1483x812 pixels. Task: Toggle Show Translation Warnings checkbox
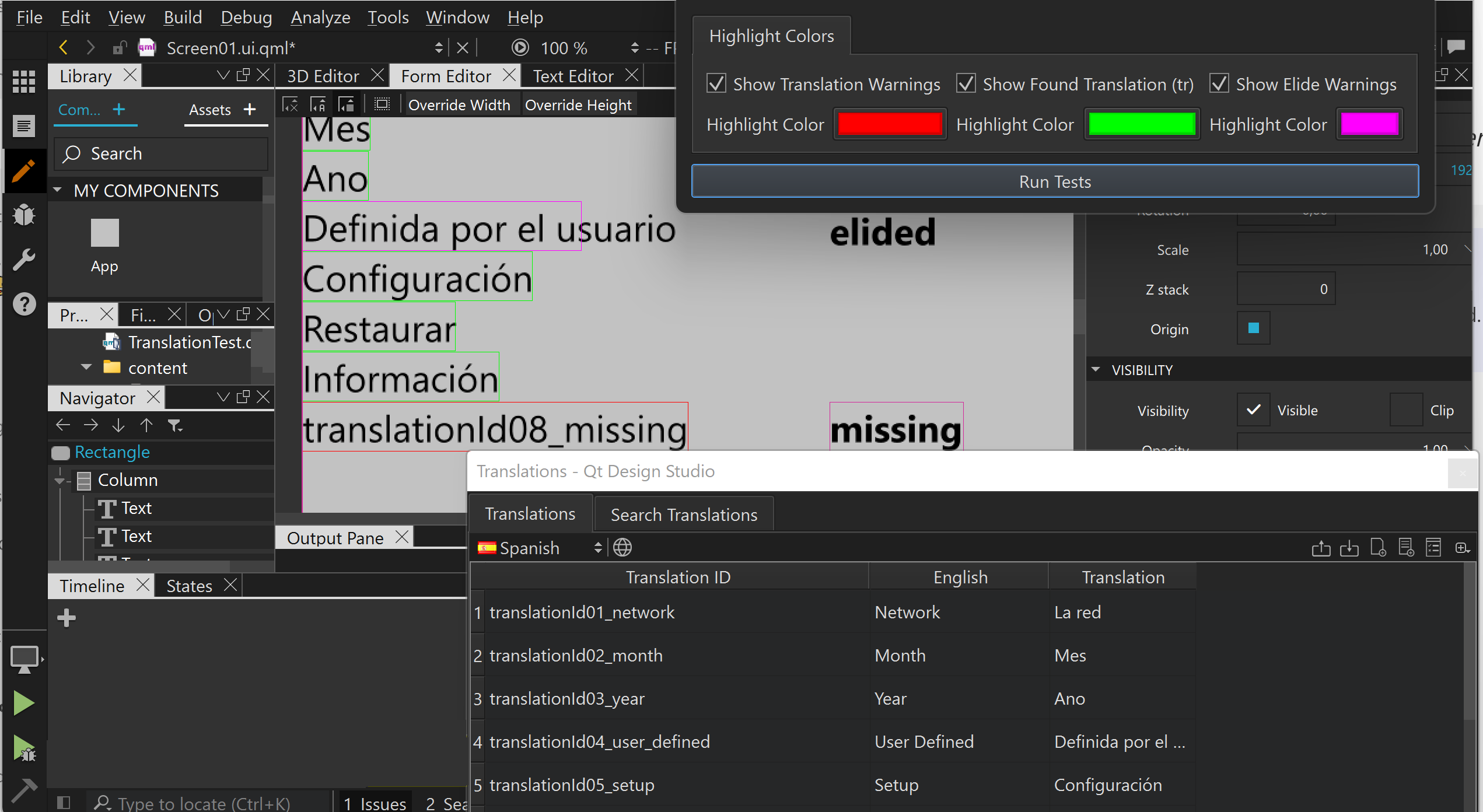click(x=716, y=84)
